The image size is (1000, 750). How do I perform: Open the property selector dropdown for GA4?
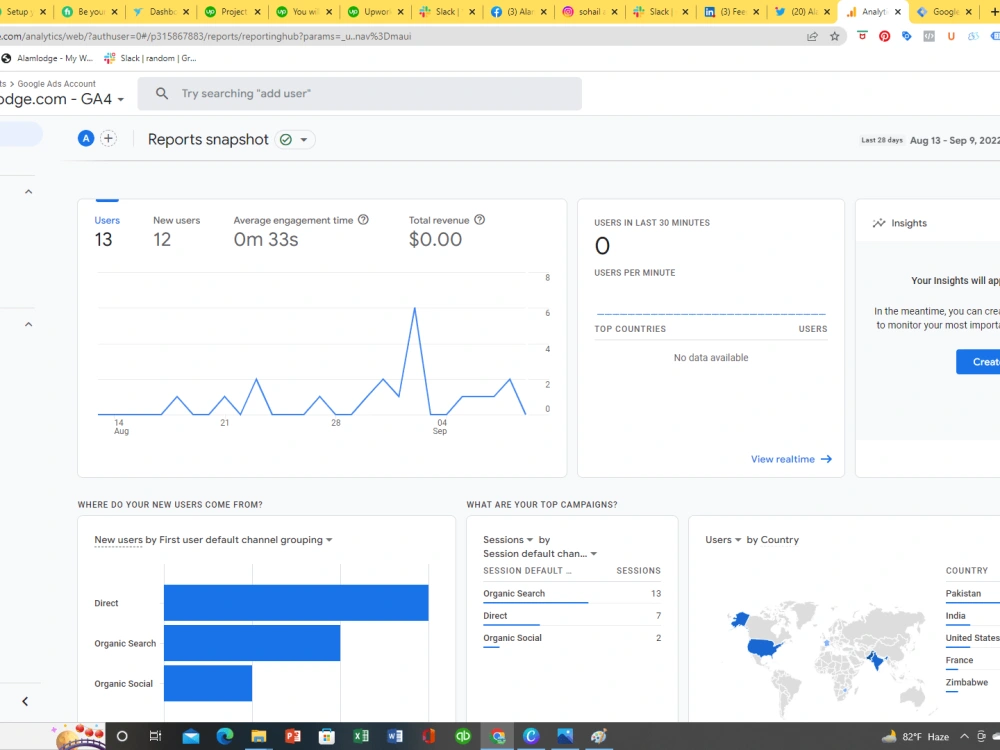click(121, 99)
